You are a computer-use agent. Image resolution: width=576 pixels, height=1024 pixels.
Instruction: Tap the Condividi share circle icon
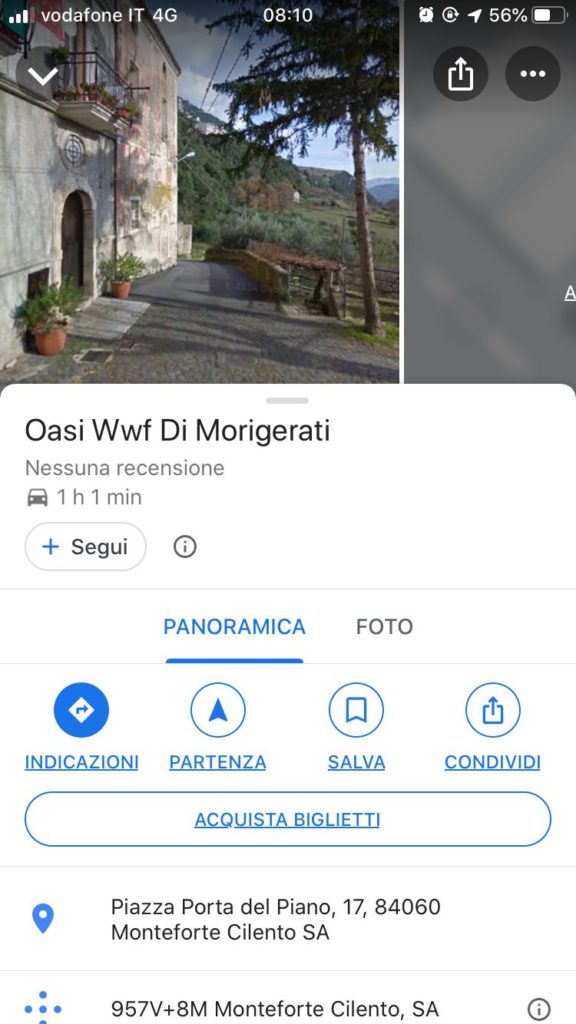pos(493,709)
